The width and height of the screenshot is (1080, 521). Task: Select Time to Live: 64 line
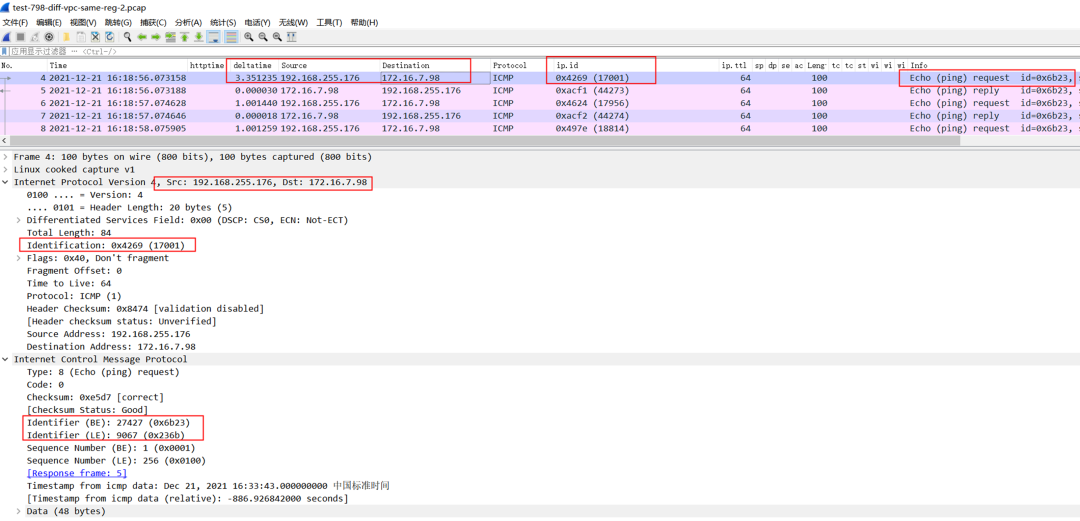68,283
